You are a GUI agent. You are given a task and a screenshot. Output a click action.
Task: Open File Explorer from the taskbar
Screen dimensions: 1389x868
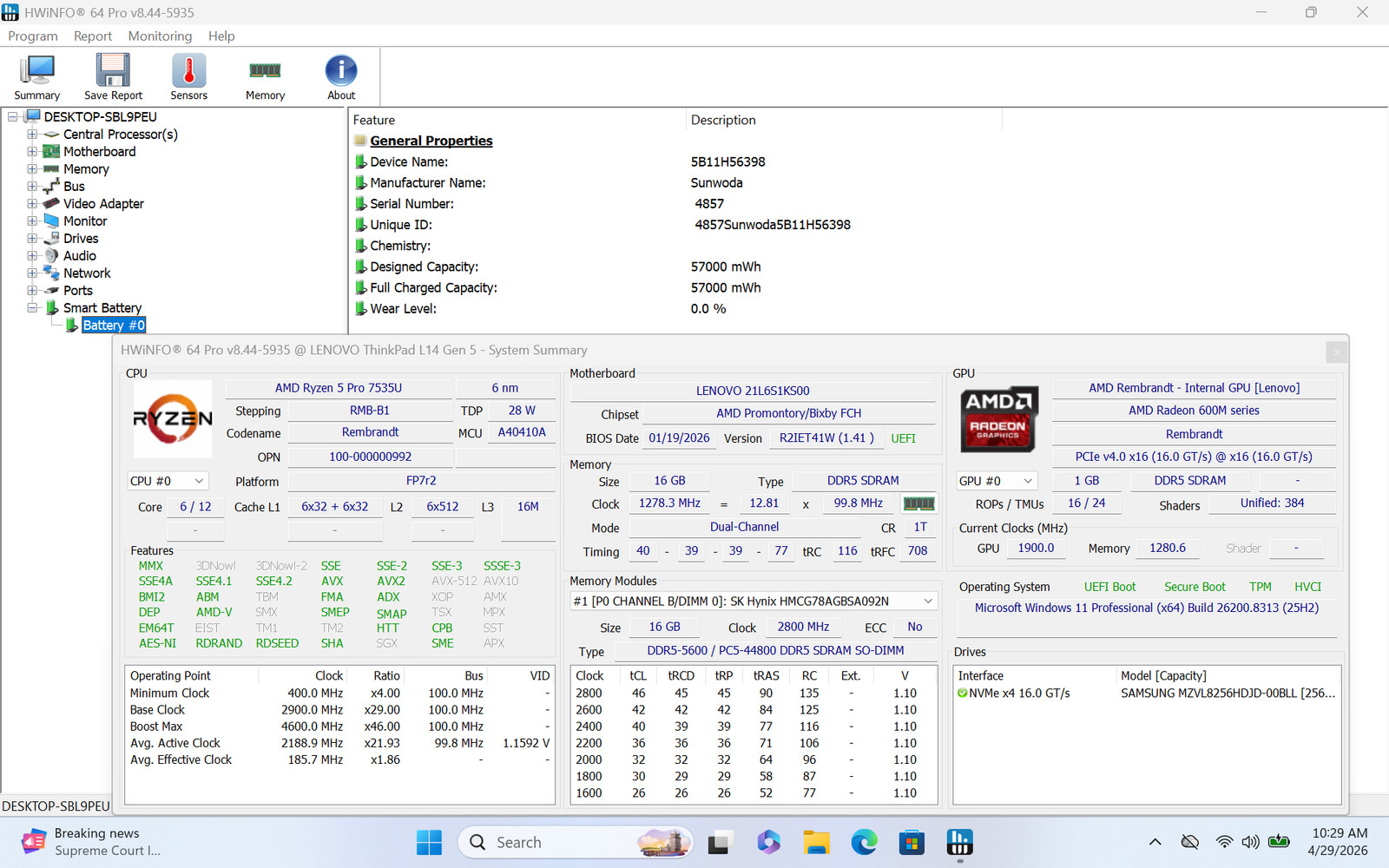[816, 842]
